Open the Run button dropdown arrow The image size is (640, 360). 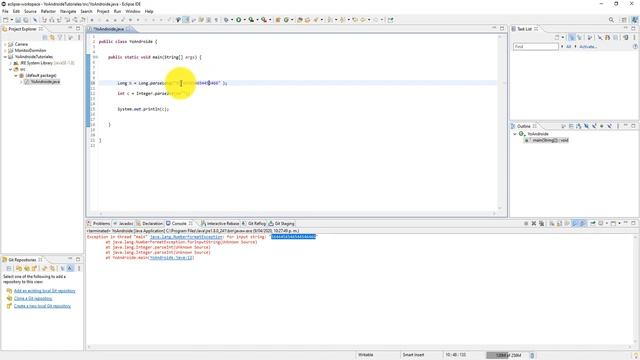point(244,20)
